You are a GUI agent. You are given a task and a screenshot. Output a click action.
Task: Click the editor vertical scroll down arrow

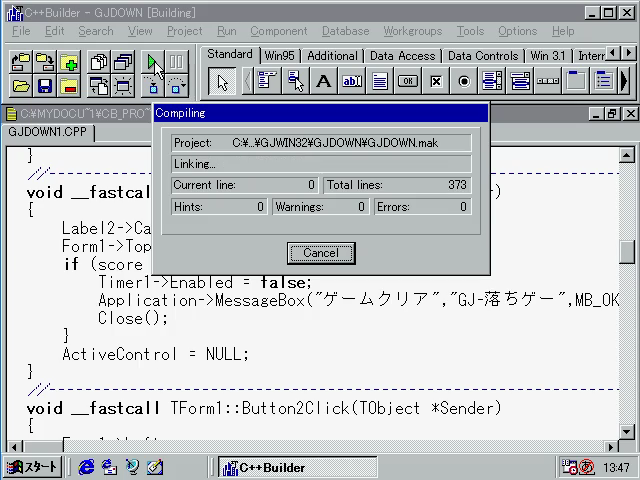tap(626, 431)
